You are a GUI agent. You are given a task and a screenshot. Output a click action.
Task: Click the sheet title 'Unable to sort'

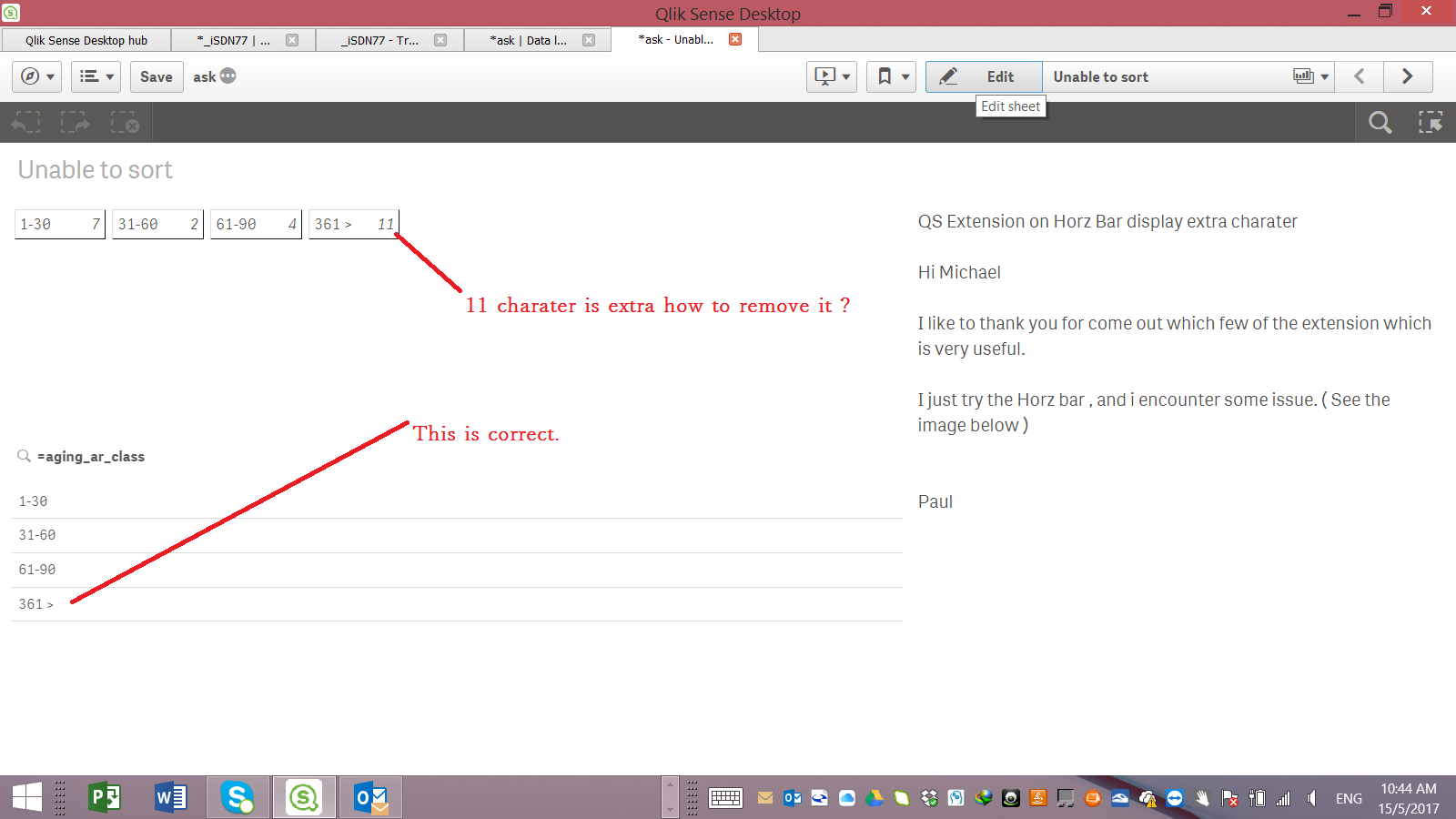[x=96, y=170]
